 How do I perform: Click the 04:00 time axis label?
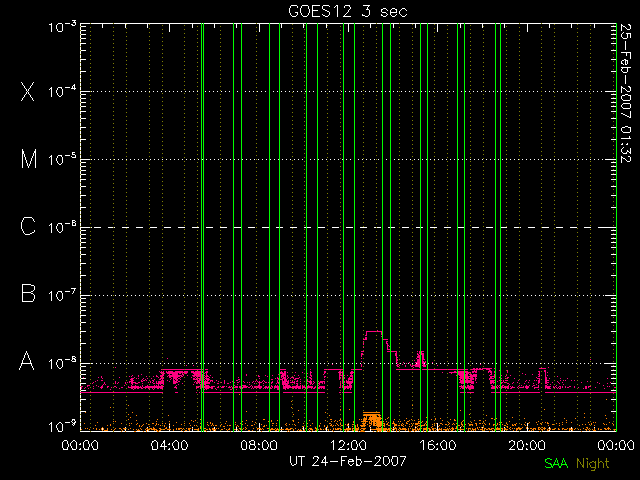point(170,444)
